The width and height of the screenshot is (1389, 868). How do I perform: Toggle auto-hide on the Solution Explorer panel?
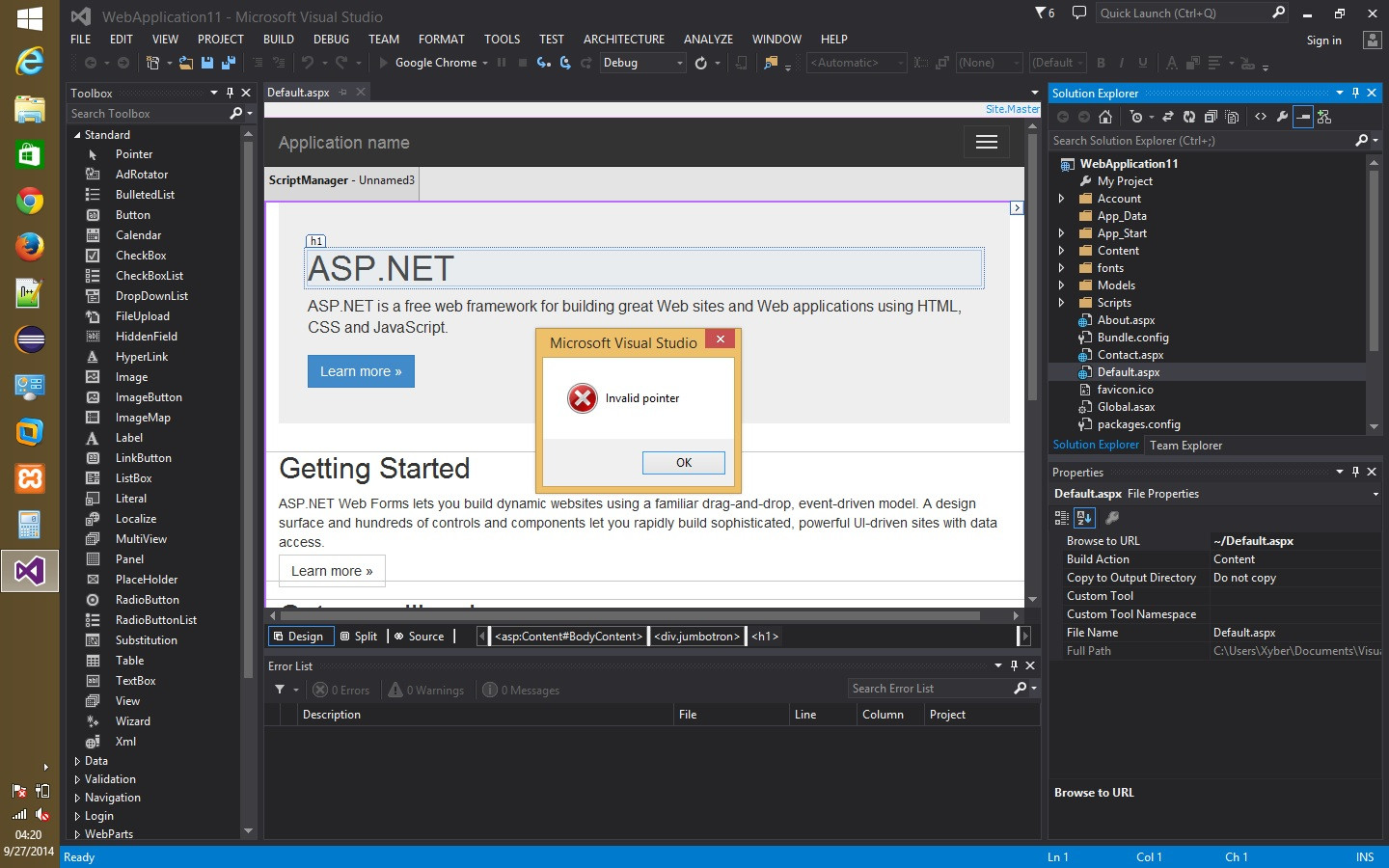[1356, 93]
